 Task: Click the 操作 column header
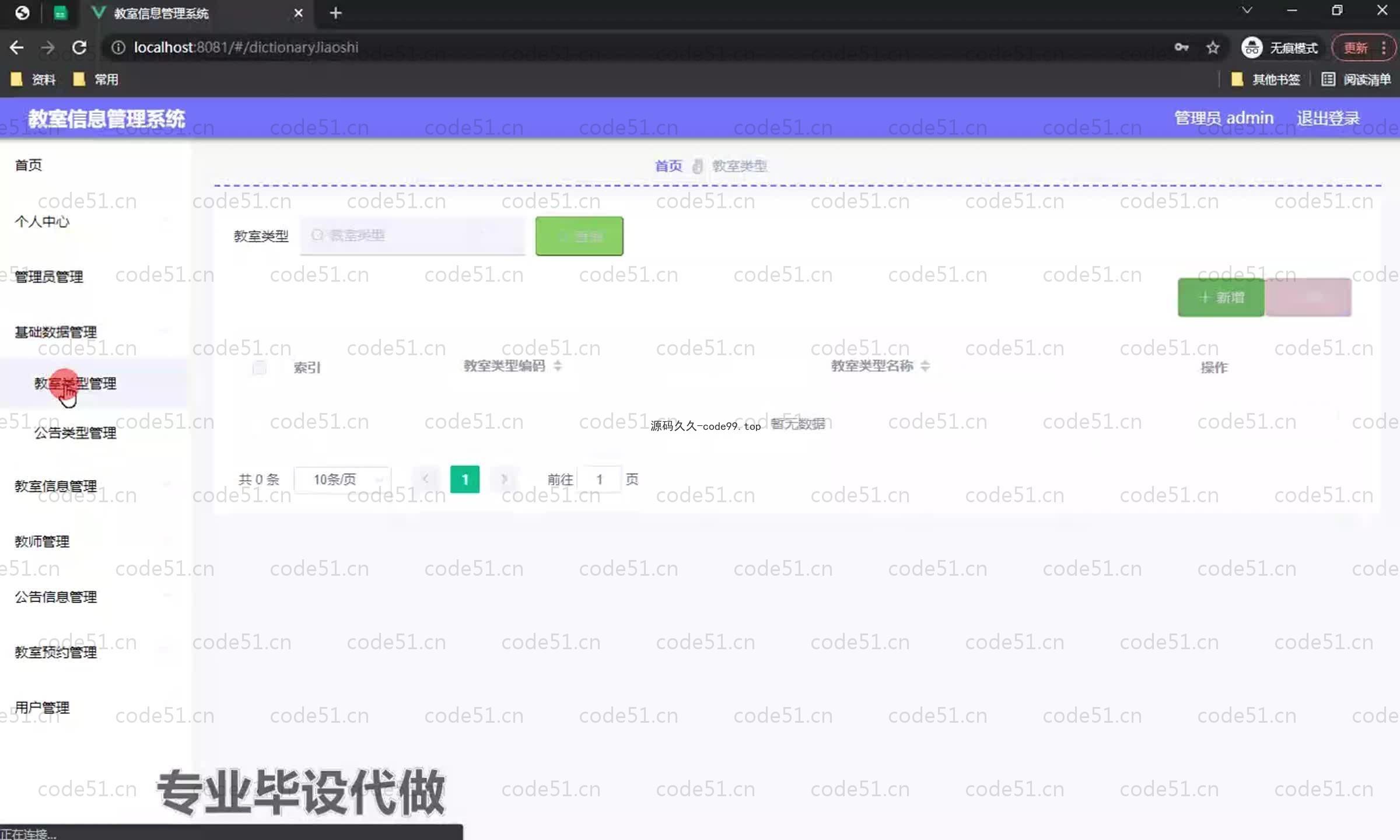[1214, 367]
